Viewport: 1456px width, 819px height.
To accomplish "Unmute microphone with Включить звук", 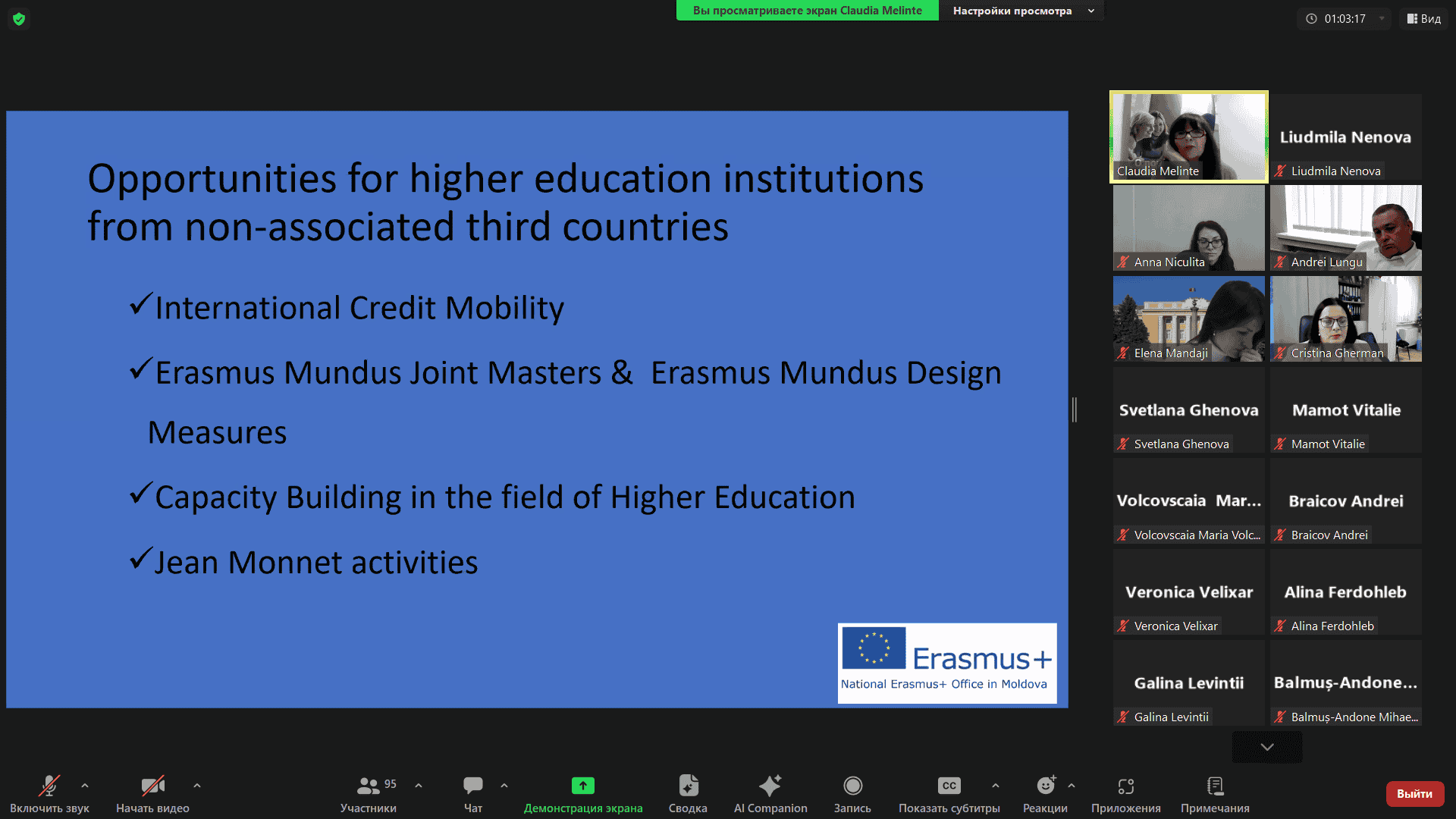I will tap(49, 786).
